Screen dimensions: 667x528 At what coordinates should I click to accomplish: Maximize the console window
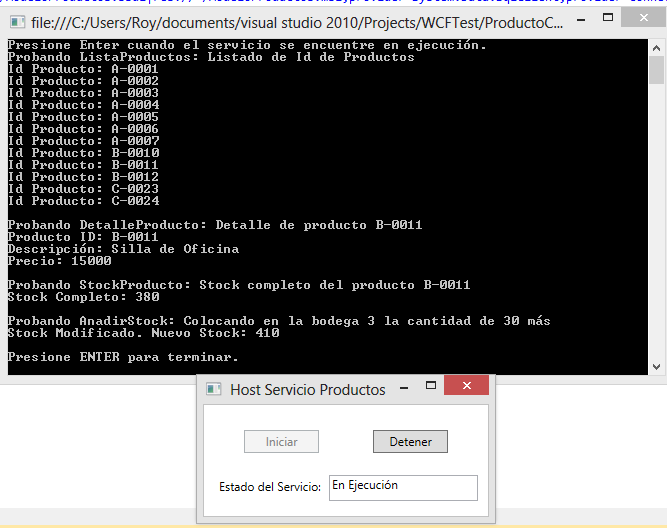click(608, 18)
